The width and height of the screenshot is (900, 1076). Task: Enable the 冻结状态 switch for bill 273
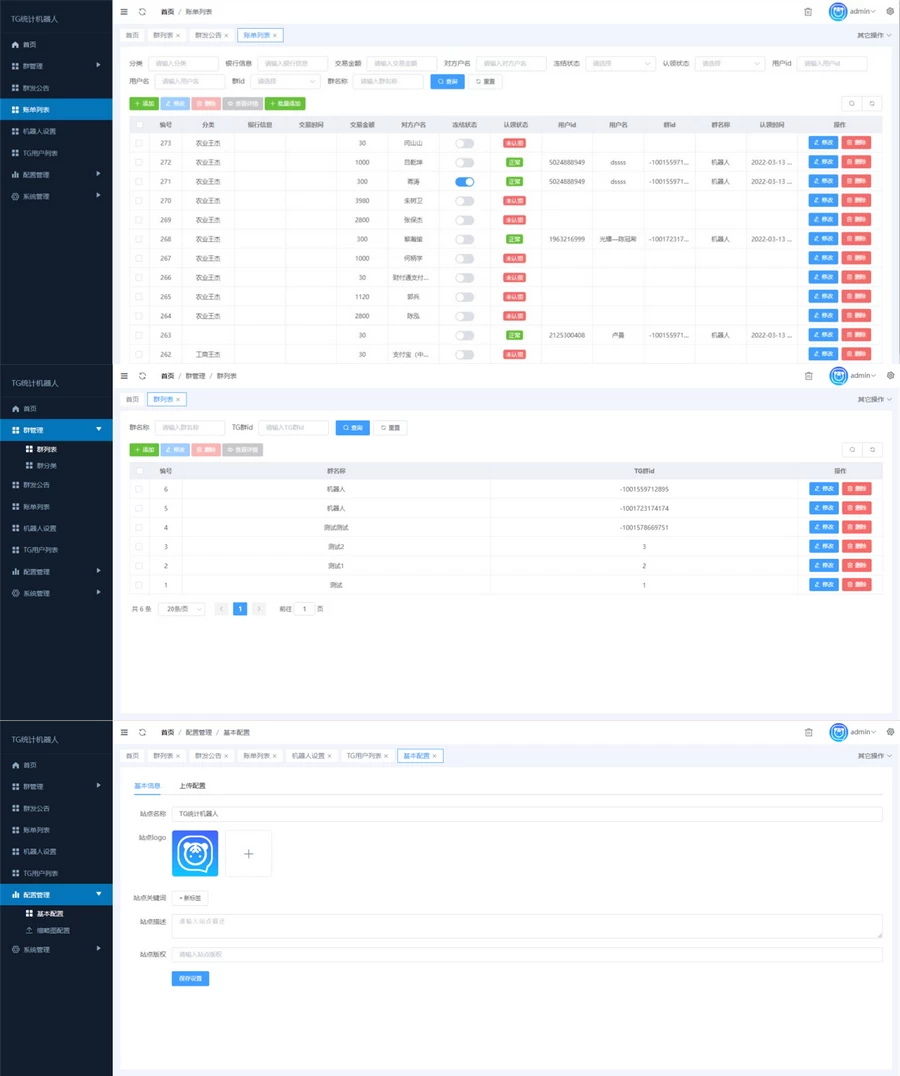(464, 144)
